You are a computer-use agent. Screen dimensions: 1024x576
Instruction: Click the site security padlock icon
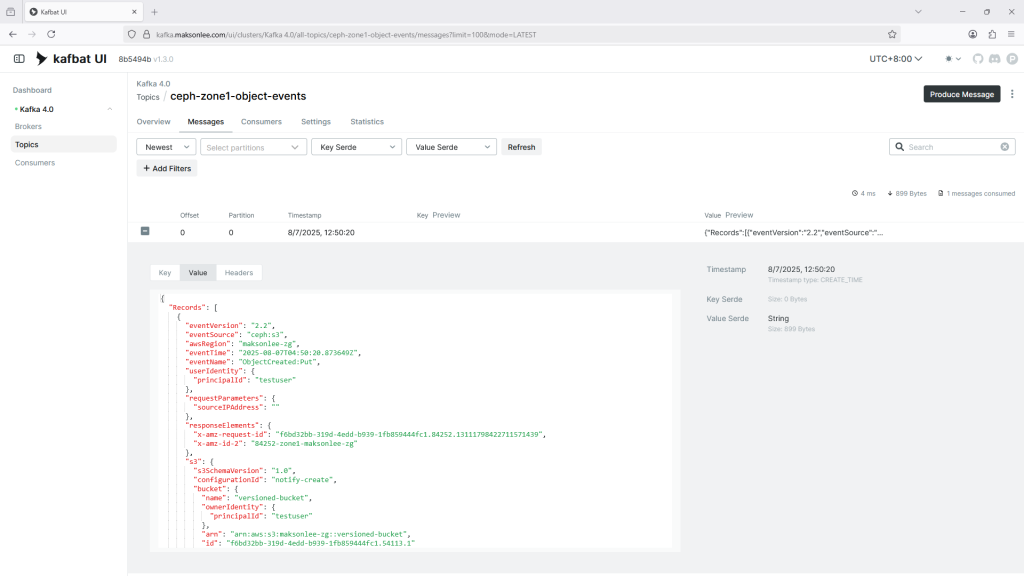point(146,35)
